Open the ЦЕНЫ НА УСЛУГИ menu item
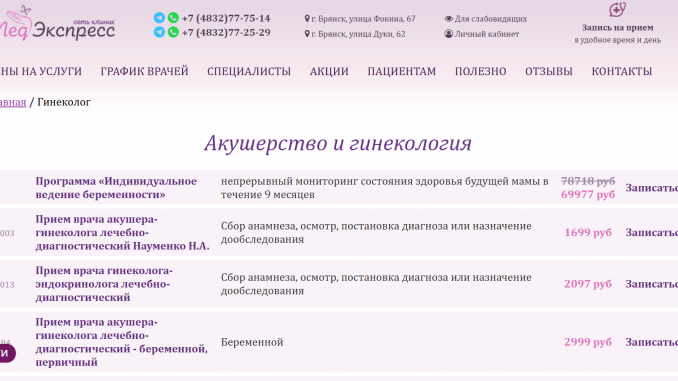 pyautogui.click(x=41, y=71)
